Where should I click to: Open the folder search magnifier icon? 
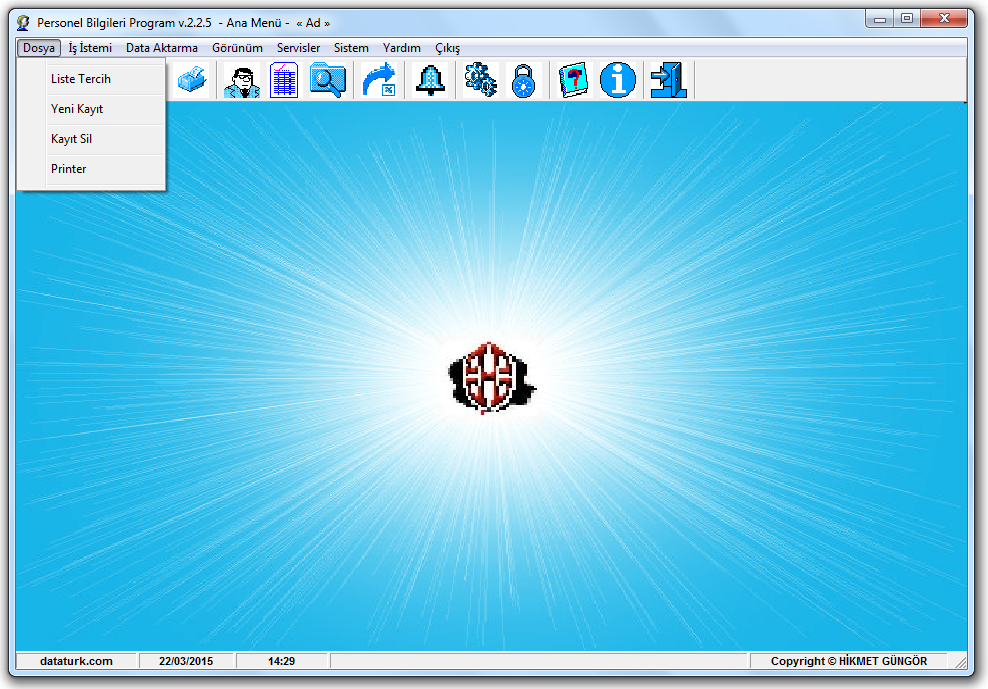coord(328,80)
